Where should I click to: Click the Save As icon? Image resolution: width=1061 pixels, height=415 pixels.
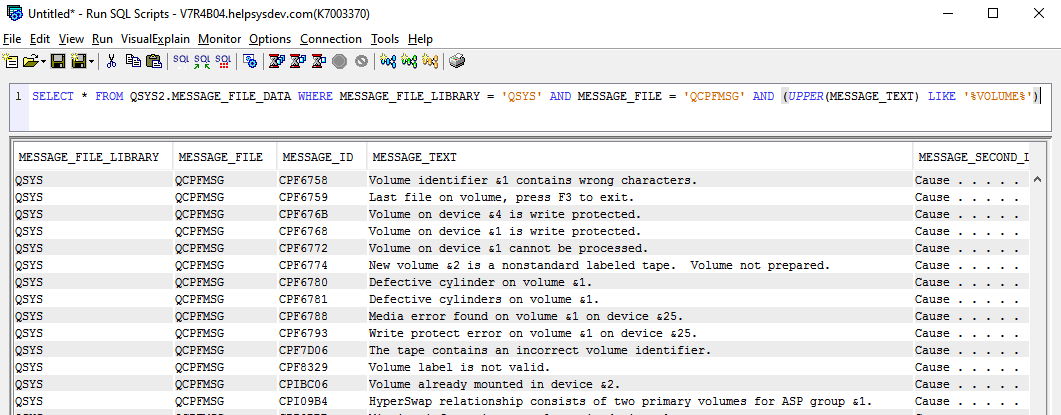pos(78,61)
